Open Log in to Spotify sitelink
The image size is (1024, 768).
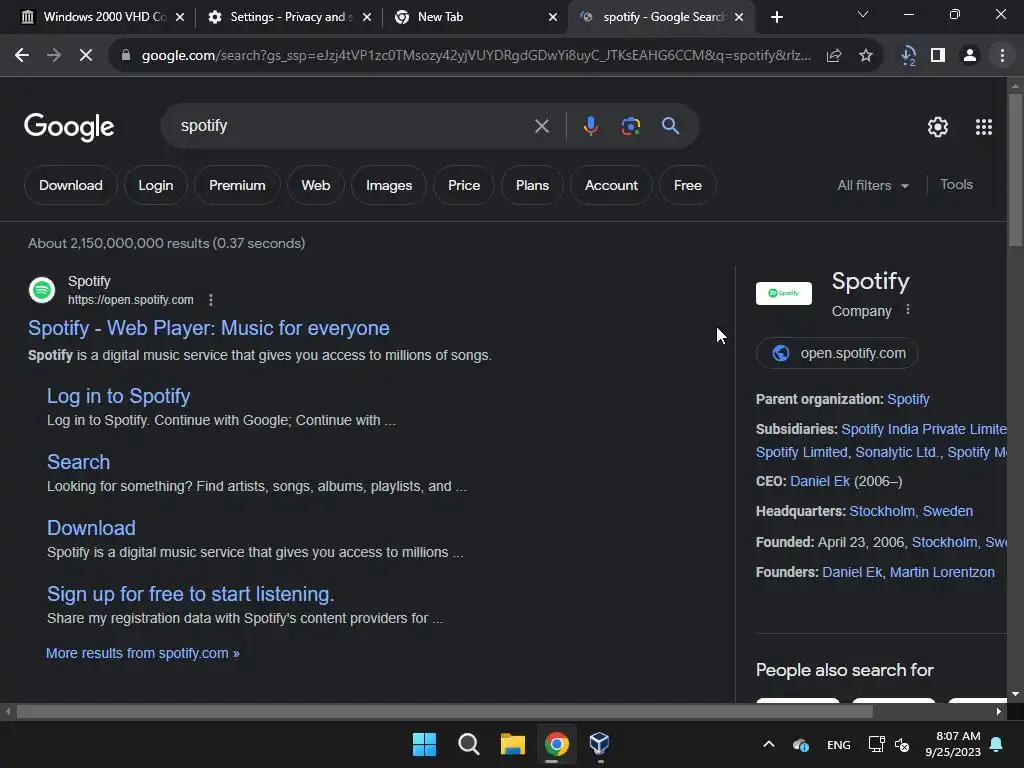tap(118, 396)
